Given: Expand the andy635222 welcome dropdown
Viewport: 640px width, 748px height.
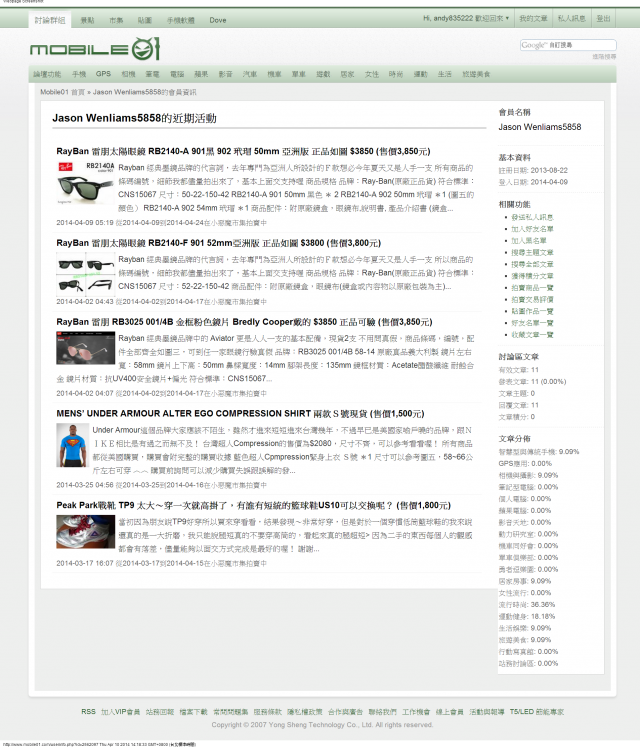Looking at the screenshot, I should (466, 18).
